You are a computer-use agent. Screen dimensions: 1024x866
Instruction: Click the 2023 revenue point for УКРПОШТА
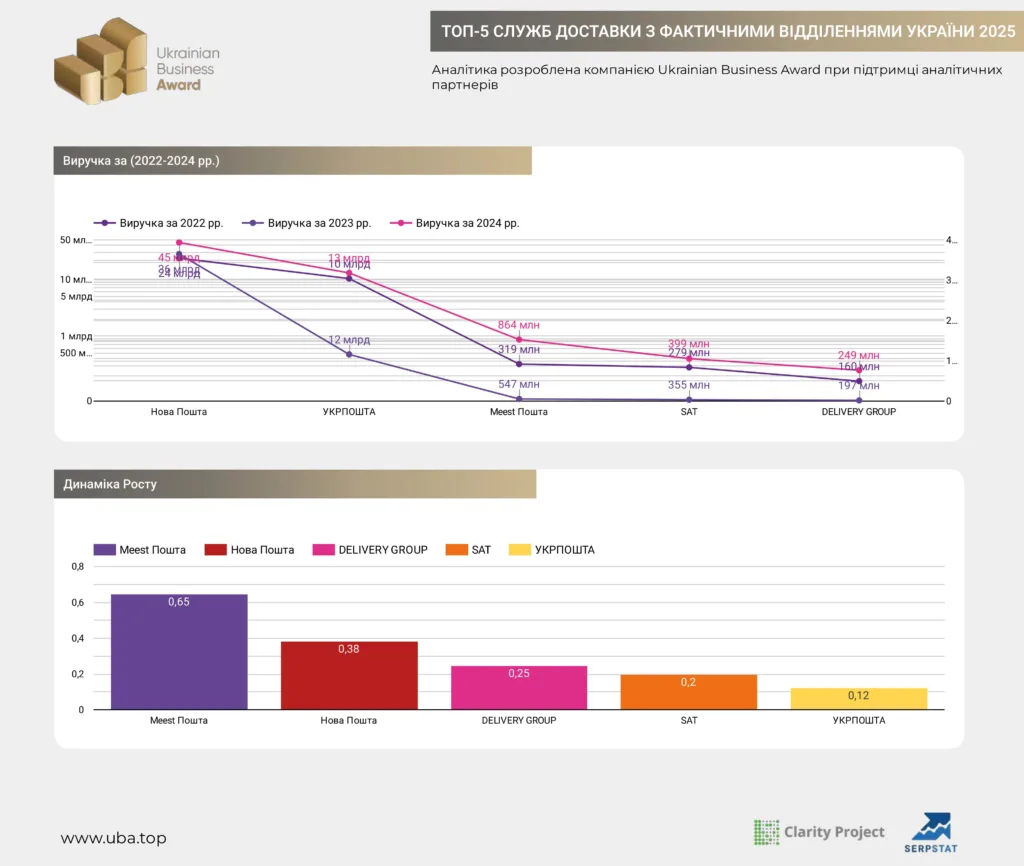point(349,355)
